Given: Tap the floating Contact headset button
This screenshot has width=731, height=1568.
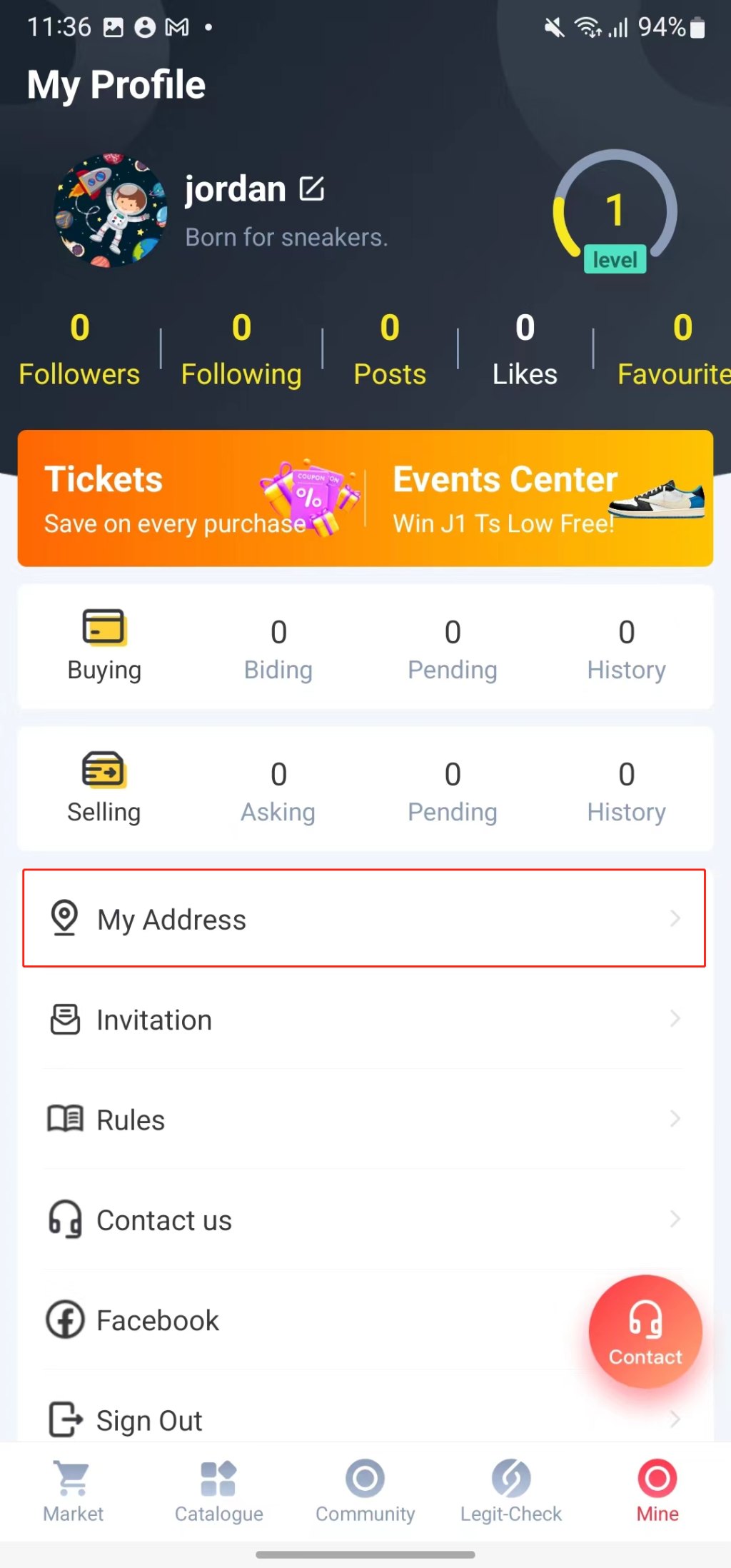Looking at the screenshot, I should [645, 1331].
